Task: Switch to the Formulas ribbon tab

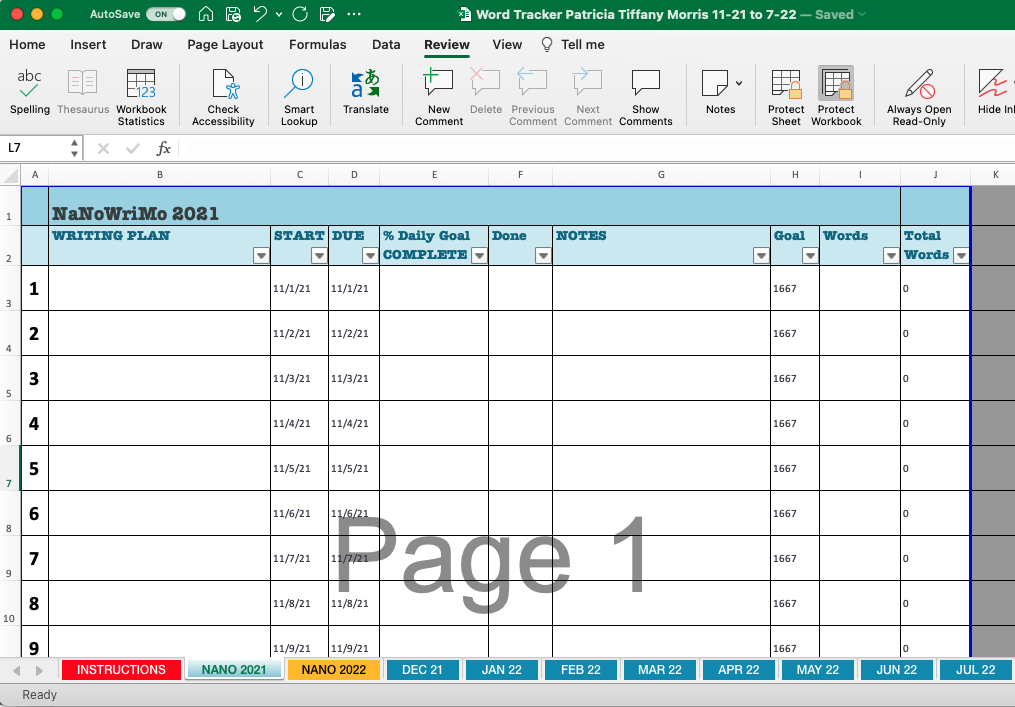Action: click(317, 44)
